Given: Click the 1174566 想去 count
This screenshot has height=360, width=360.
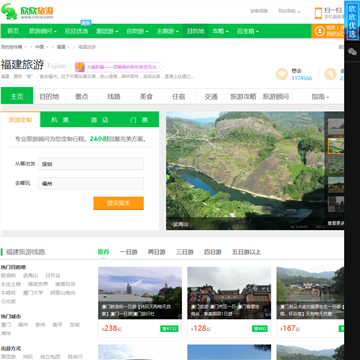Looking at the screenshot, I should click(302, 78).
